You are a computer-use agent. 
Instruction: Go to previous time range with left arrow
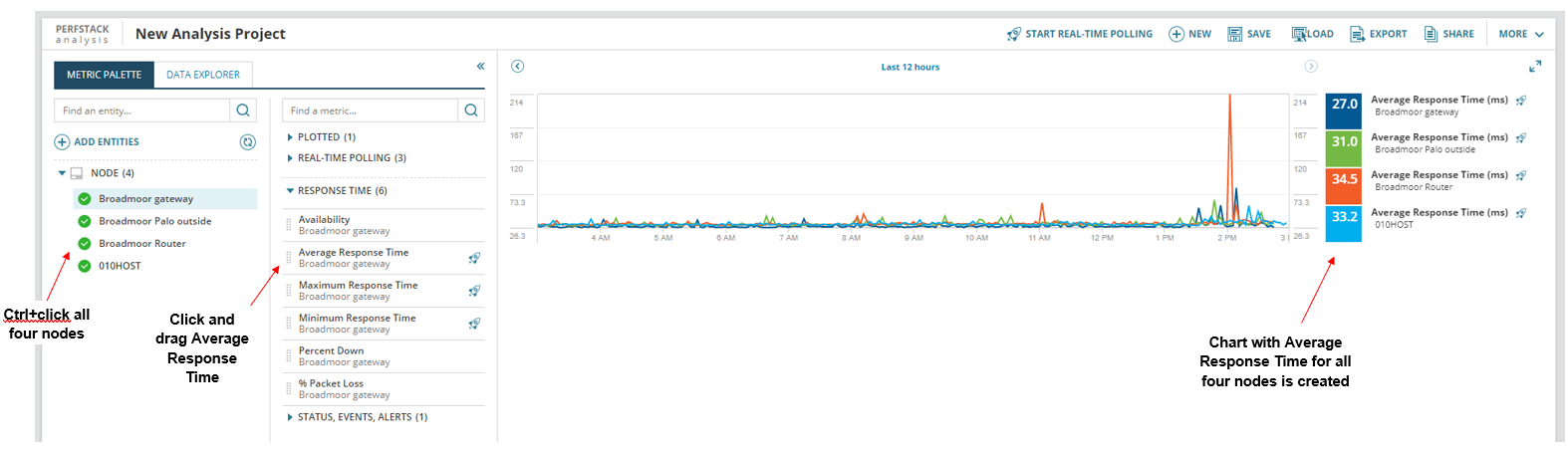517,67
